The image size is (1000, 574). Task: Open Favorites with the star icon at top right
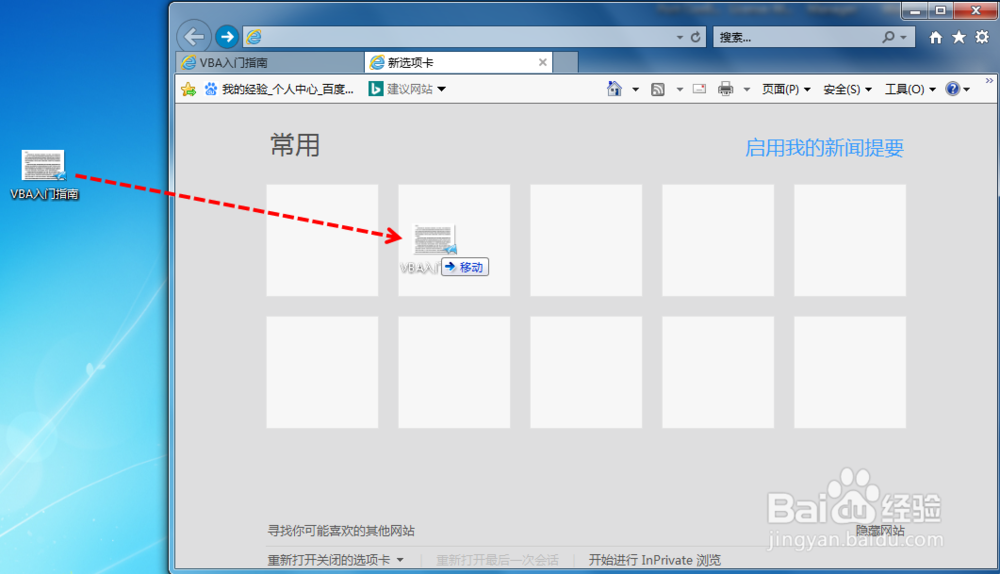click(959, 38)
